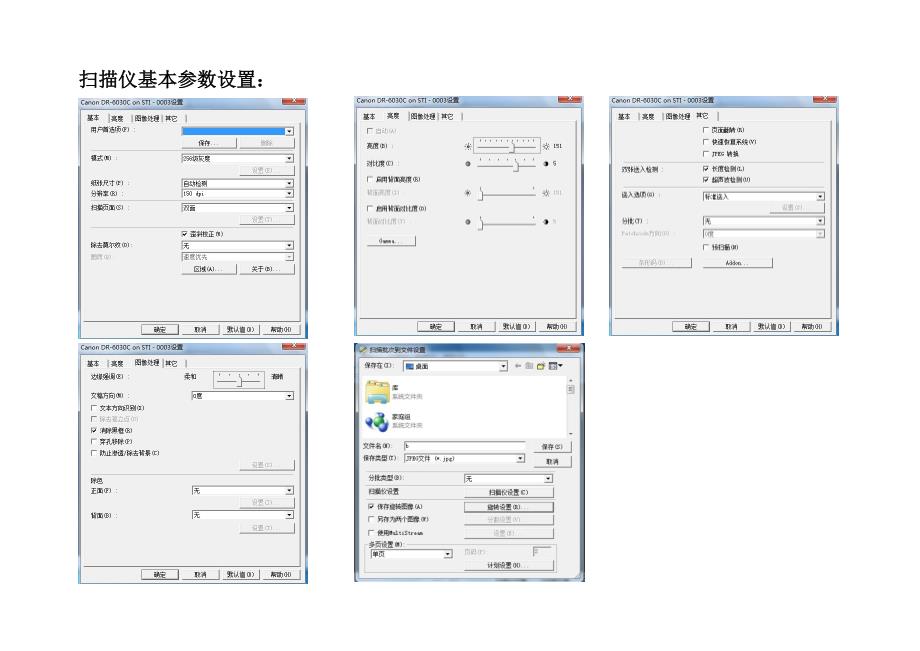
Task: Switch to 基本 tab in top-right dialog
Action: point(623,117)
